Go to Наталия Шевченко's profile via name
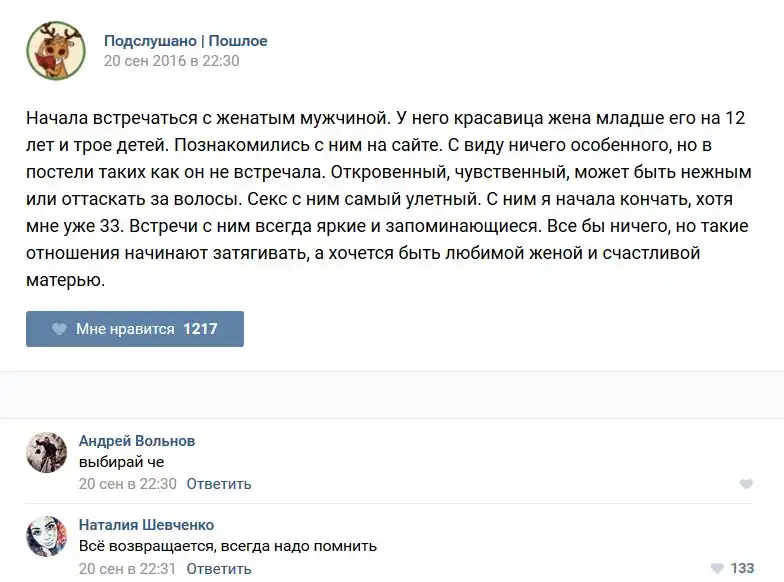 click(x=146, y=525)
